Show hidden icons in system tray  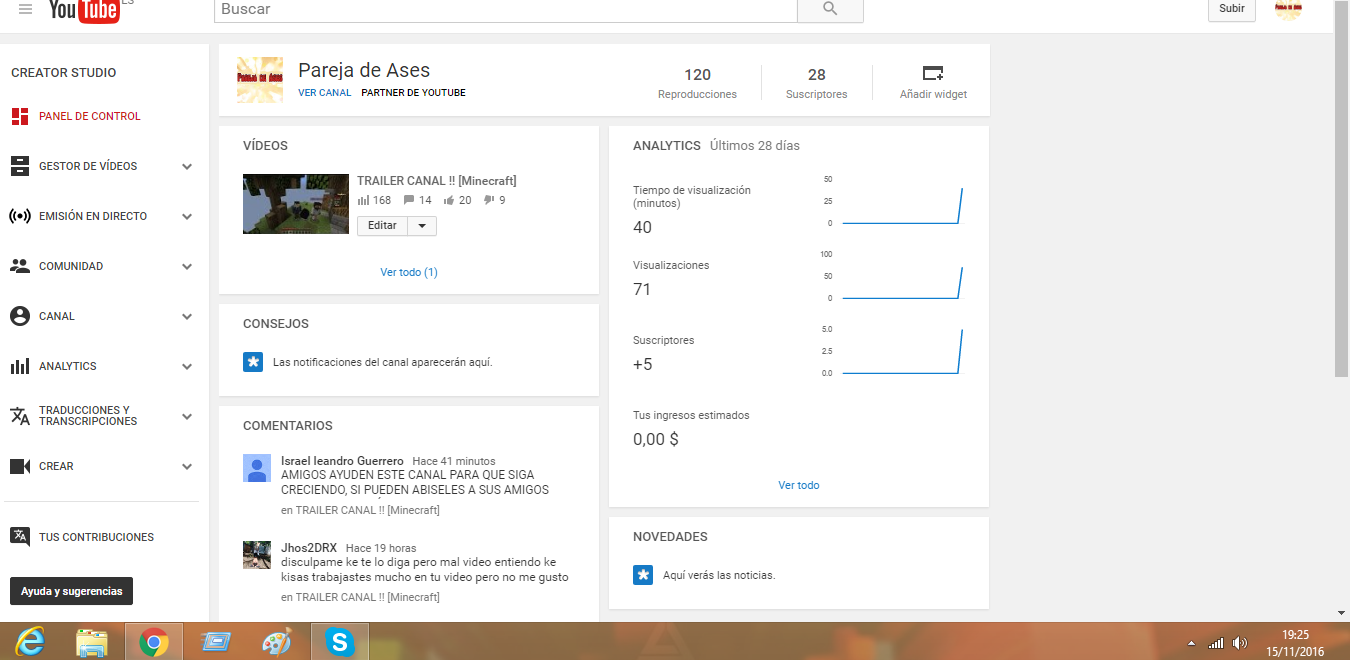pos(1191,643)
